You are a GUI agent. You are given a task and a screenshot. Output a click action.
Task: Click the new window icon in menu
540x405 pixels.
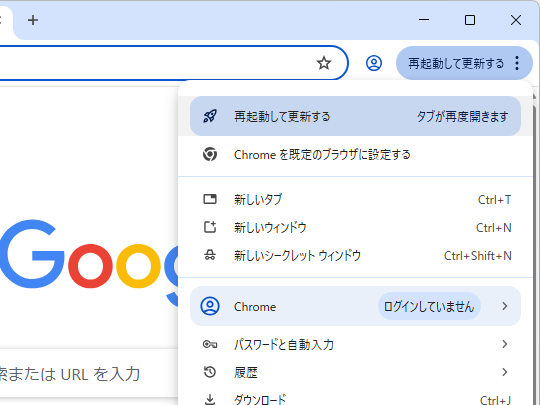click(x=210, y=227)
